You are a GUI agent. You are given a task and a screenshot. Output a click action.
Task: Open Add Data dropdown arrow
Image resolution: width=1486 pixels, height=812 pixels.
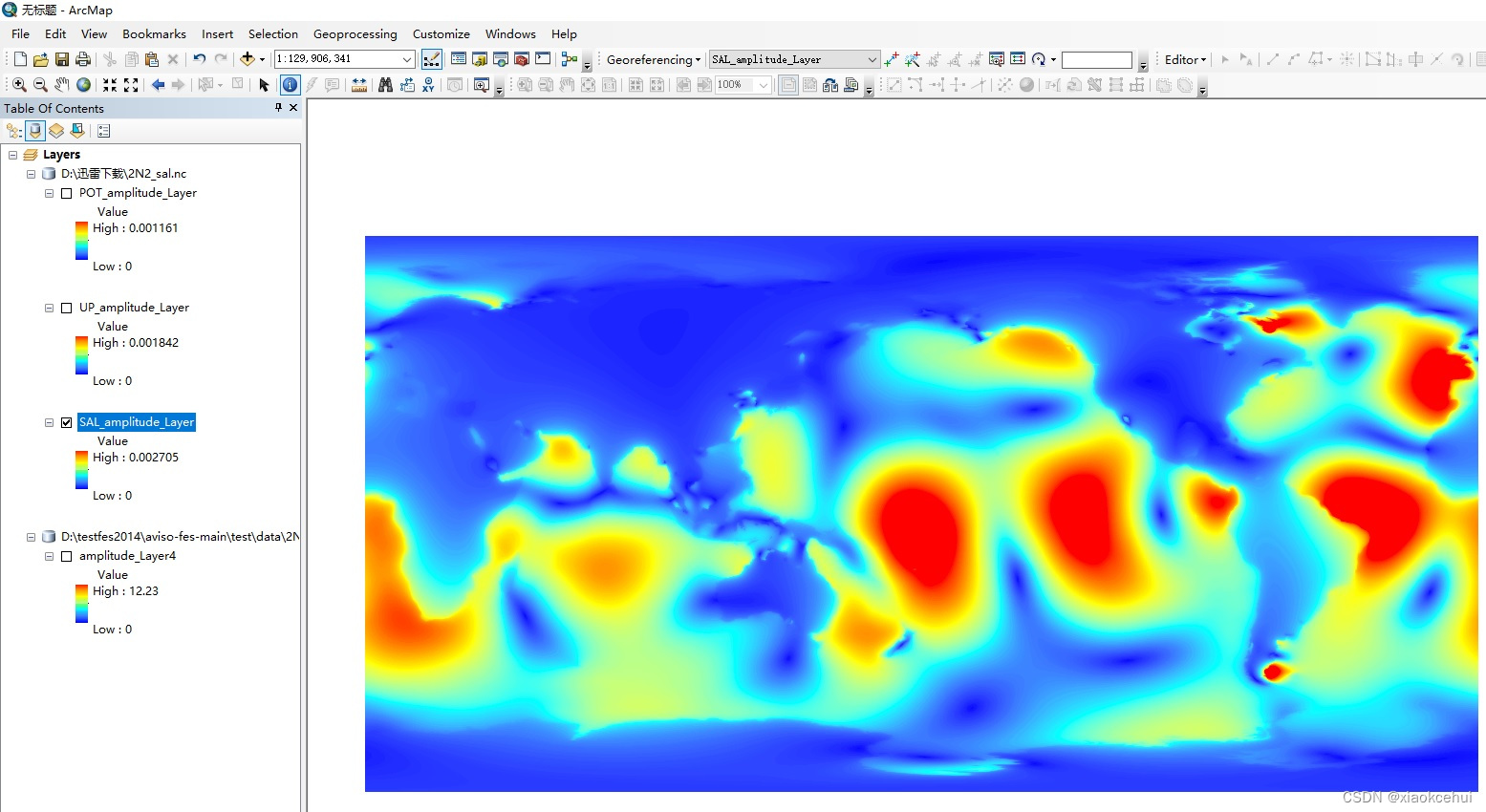[262, 59]
